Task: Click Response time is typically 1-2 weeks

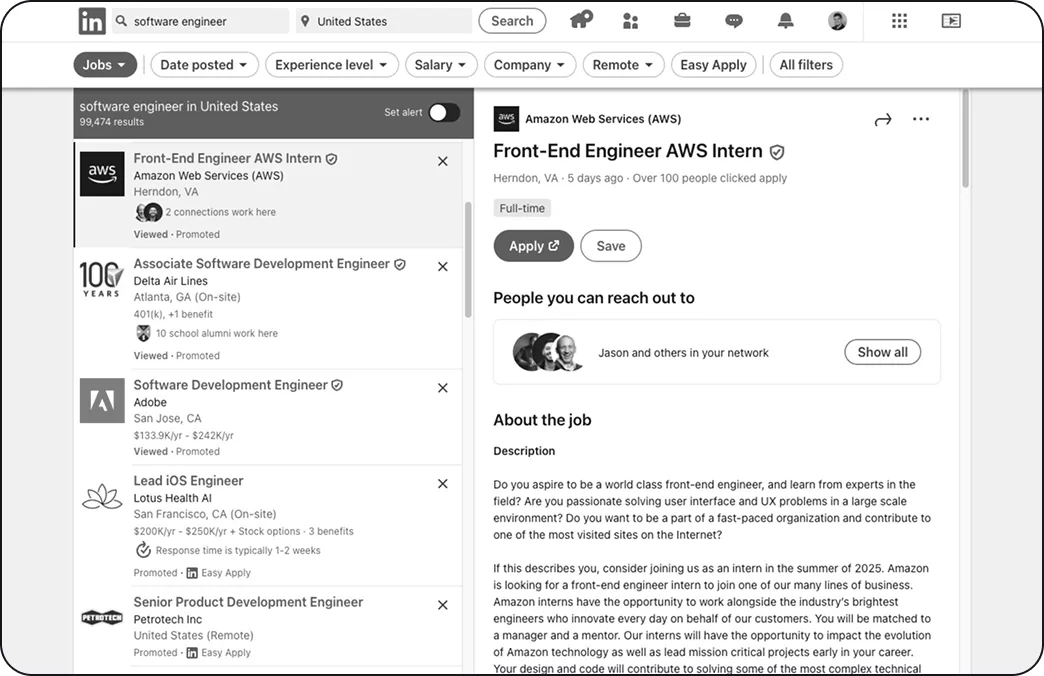Action: coord(238,550)
